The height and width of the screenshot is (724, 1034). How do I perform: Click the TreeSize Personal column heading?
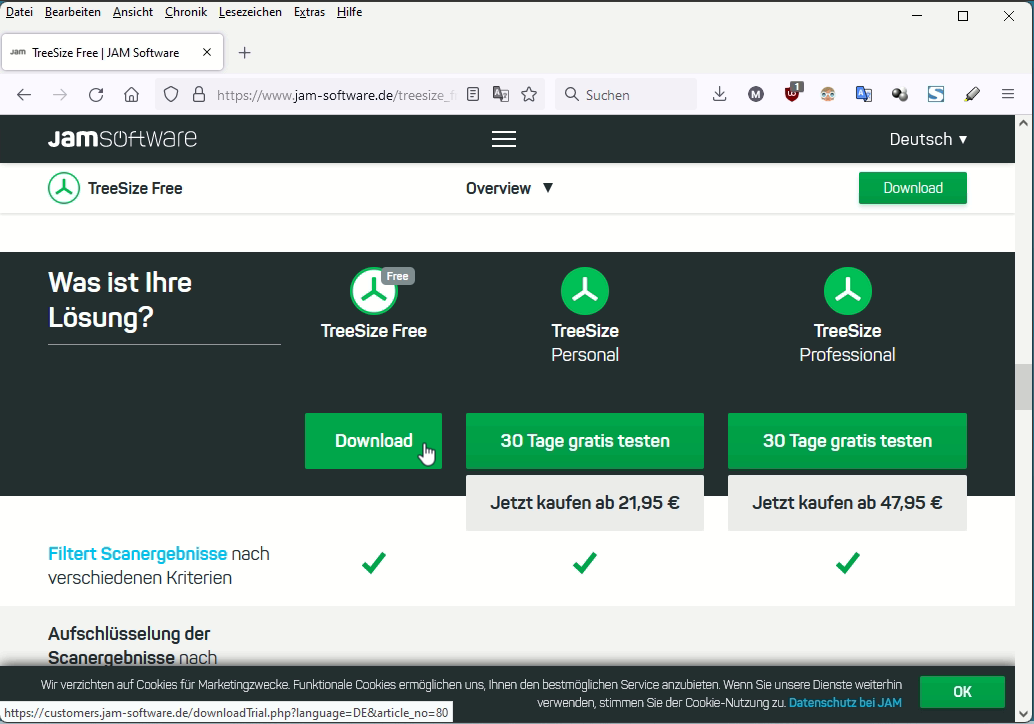585,343
